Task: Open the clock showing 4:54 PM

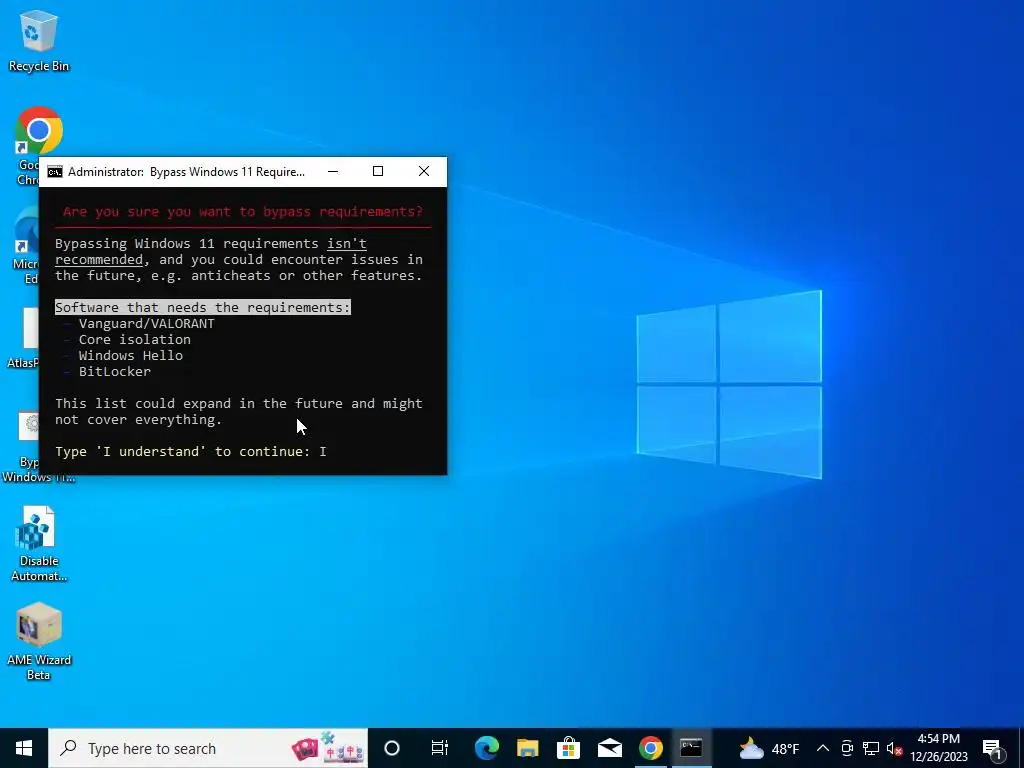Action: pyautogui.click(x=938, y=748)
